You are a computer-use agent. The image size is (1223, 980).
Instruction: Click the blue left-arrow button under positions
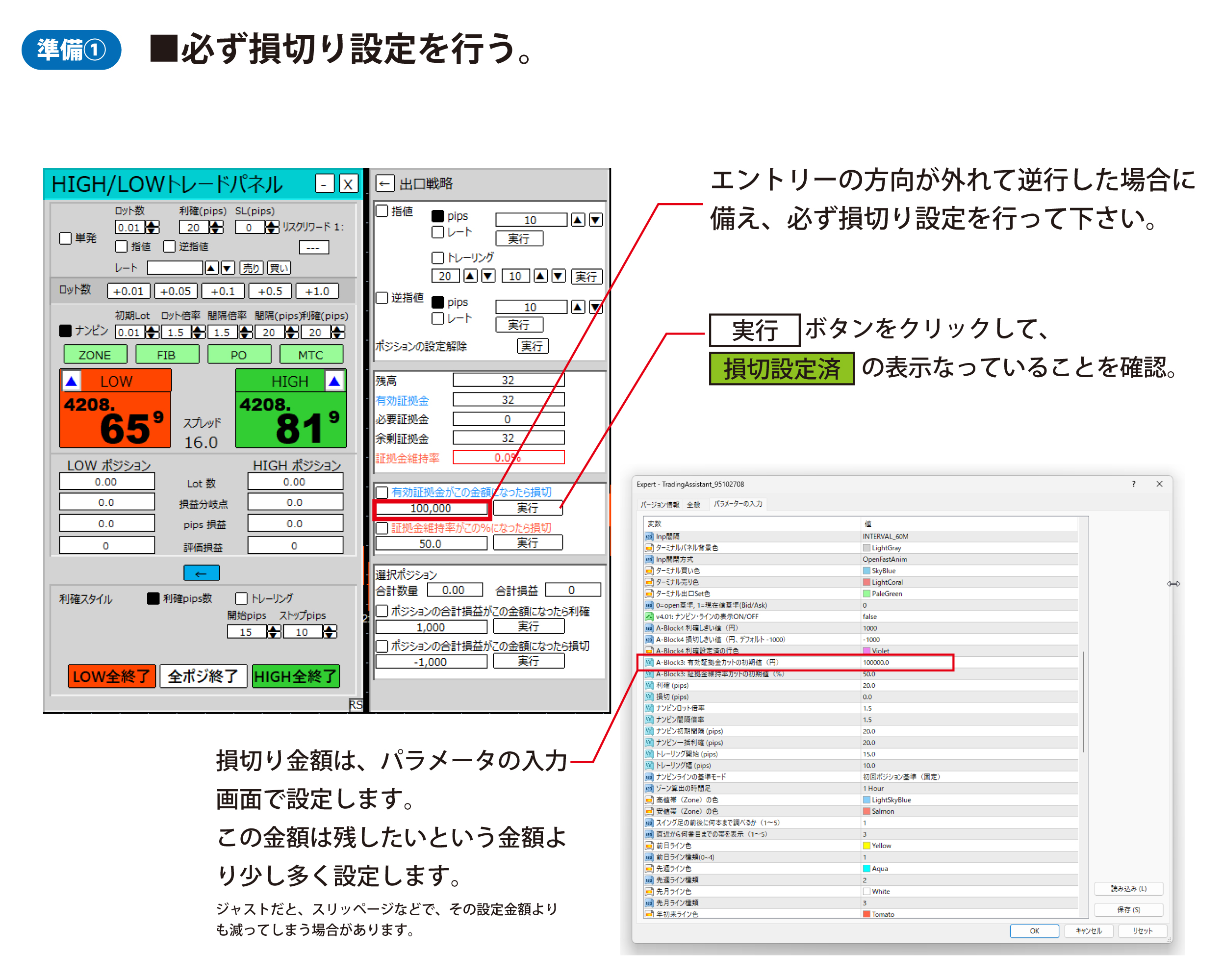pos(202,573)
